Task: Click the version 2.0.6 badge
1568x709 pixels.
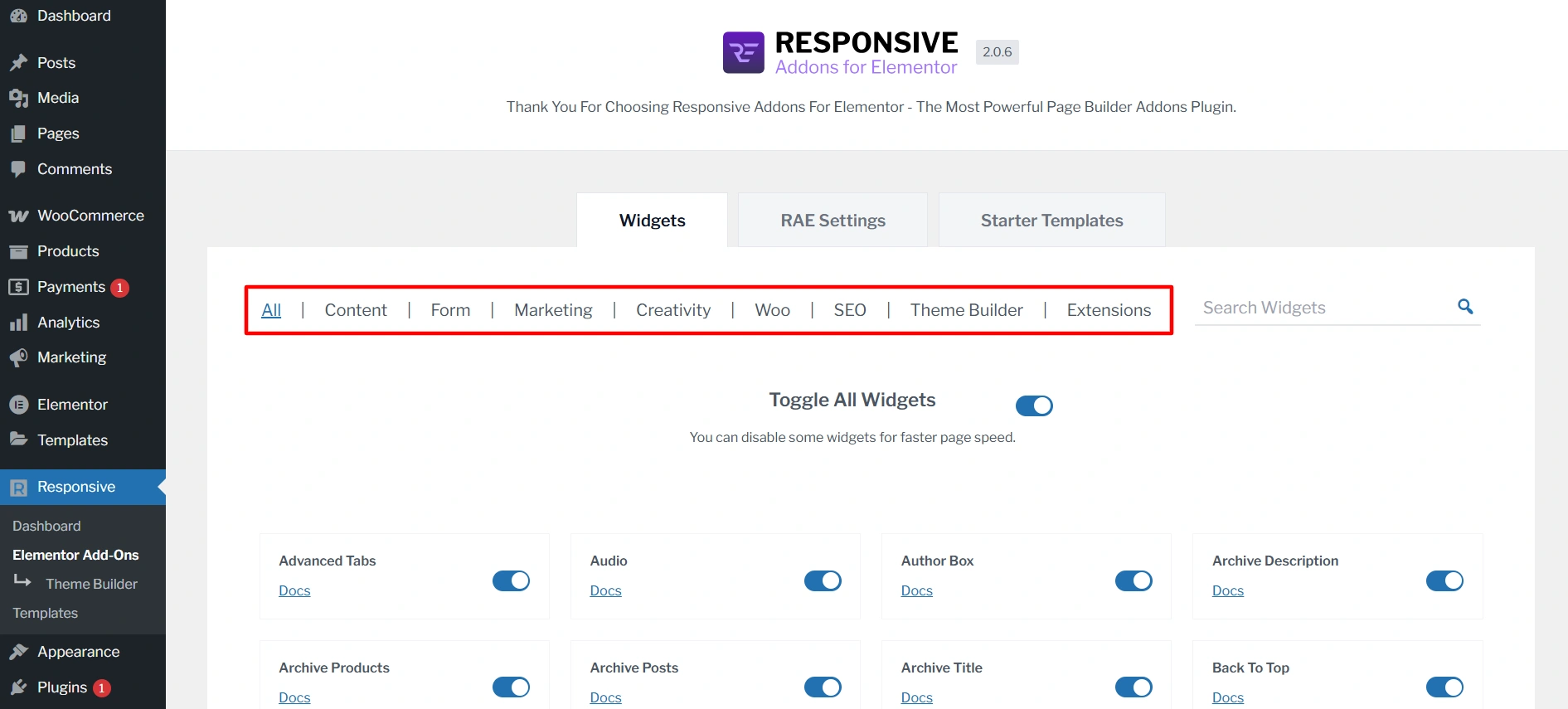Action: click(x=997, y=52)
